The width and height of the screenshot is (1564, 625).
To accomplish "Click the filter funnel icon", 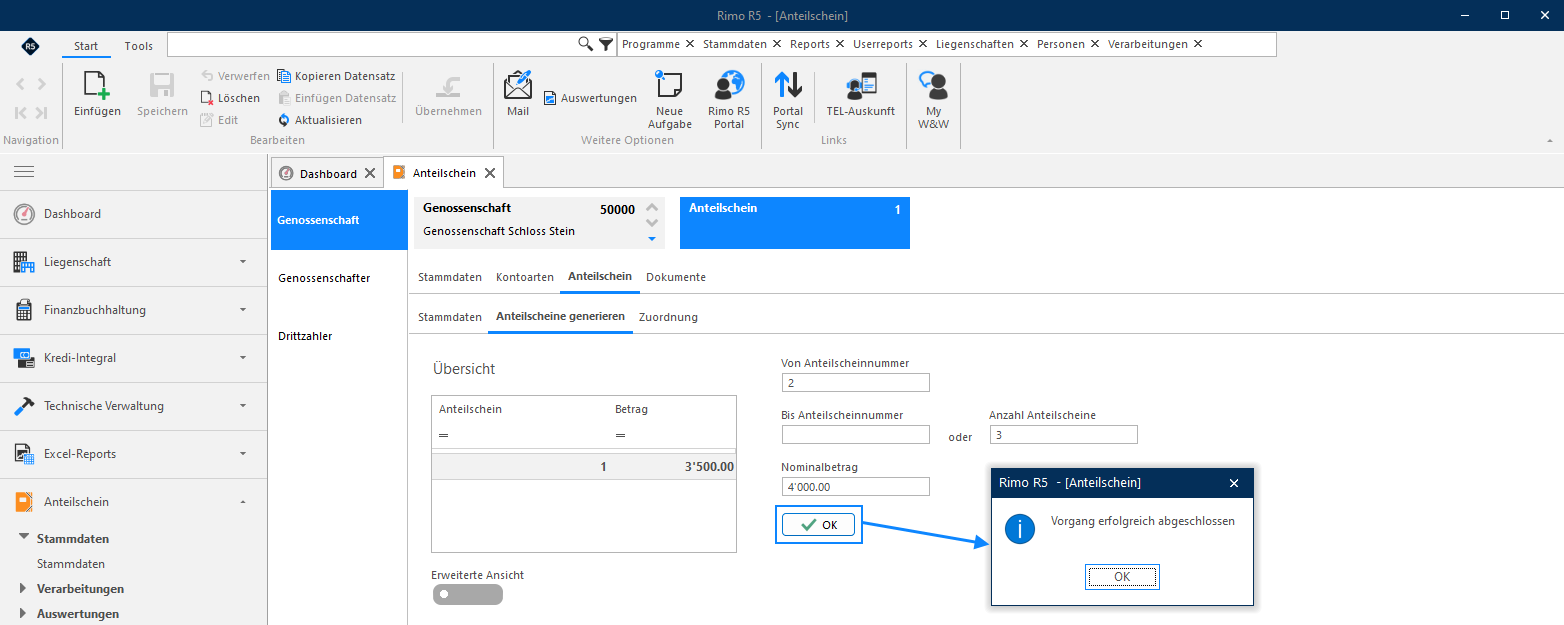I will [606, 44].
